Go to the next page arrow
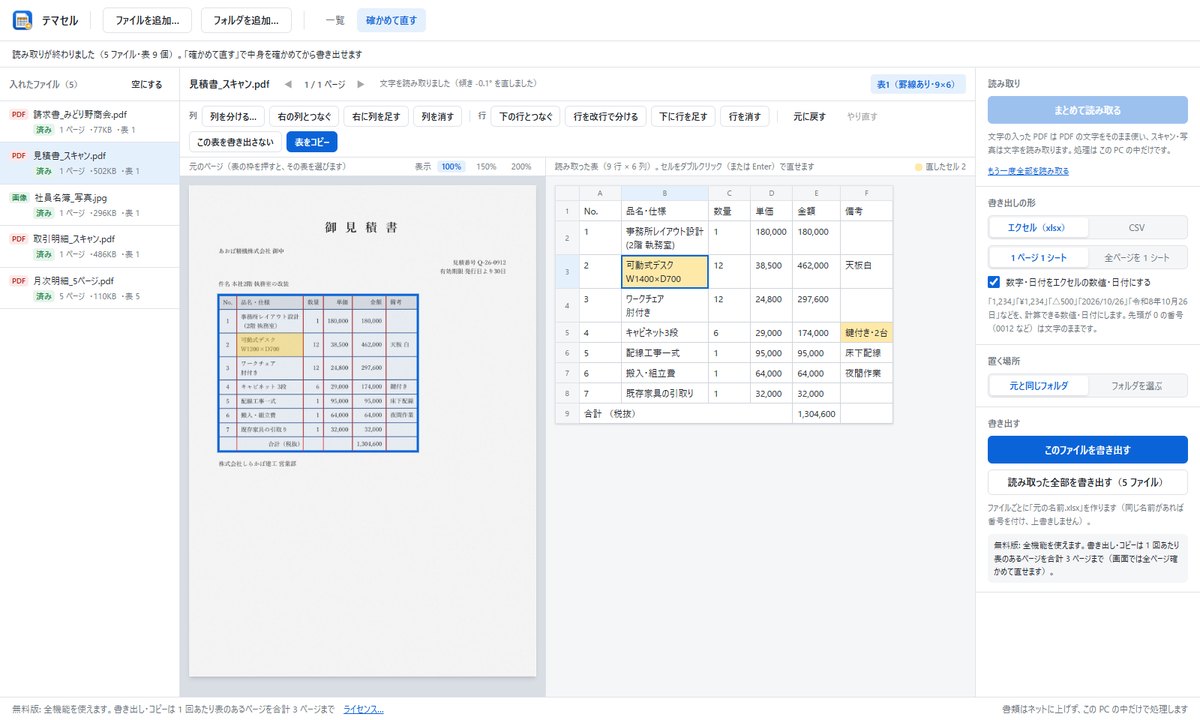The width and height of the screenshot is (1200, 720). pos(361,84)
